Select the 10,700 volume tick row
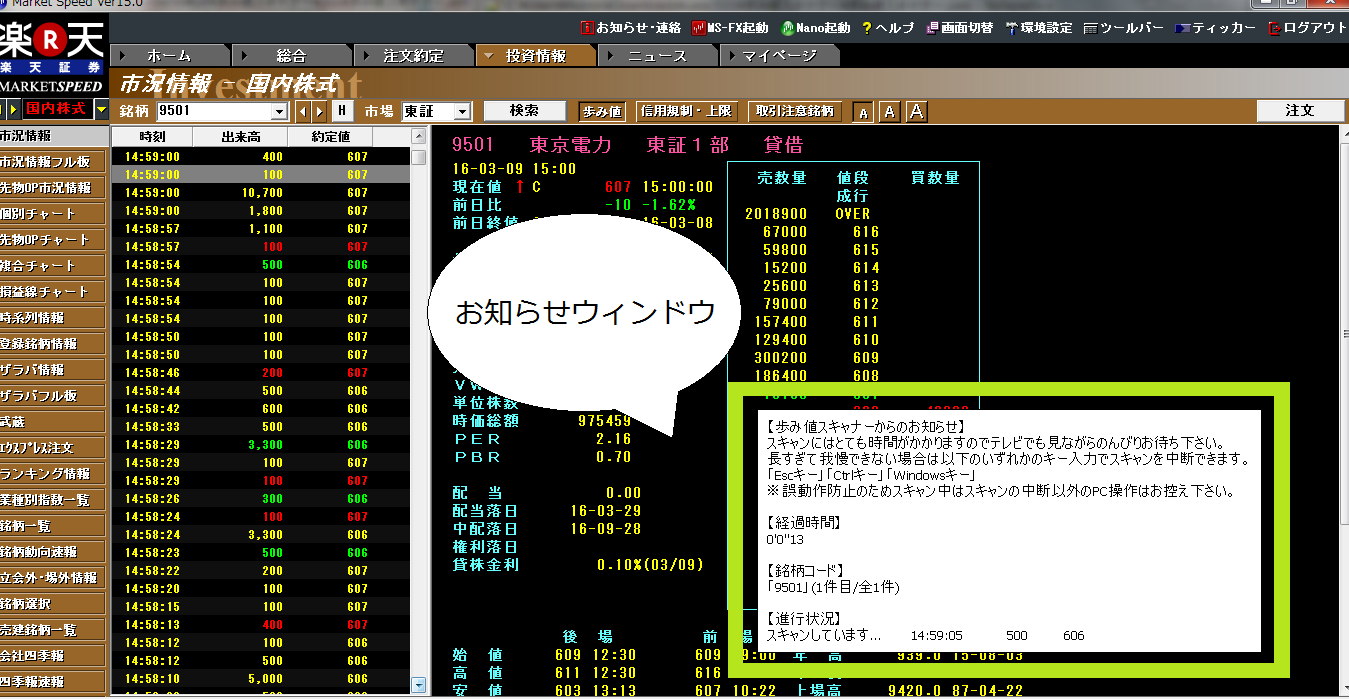 [x=260, y=192]
